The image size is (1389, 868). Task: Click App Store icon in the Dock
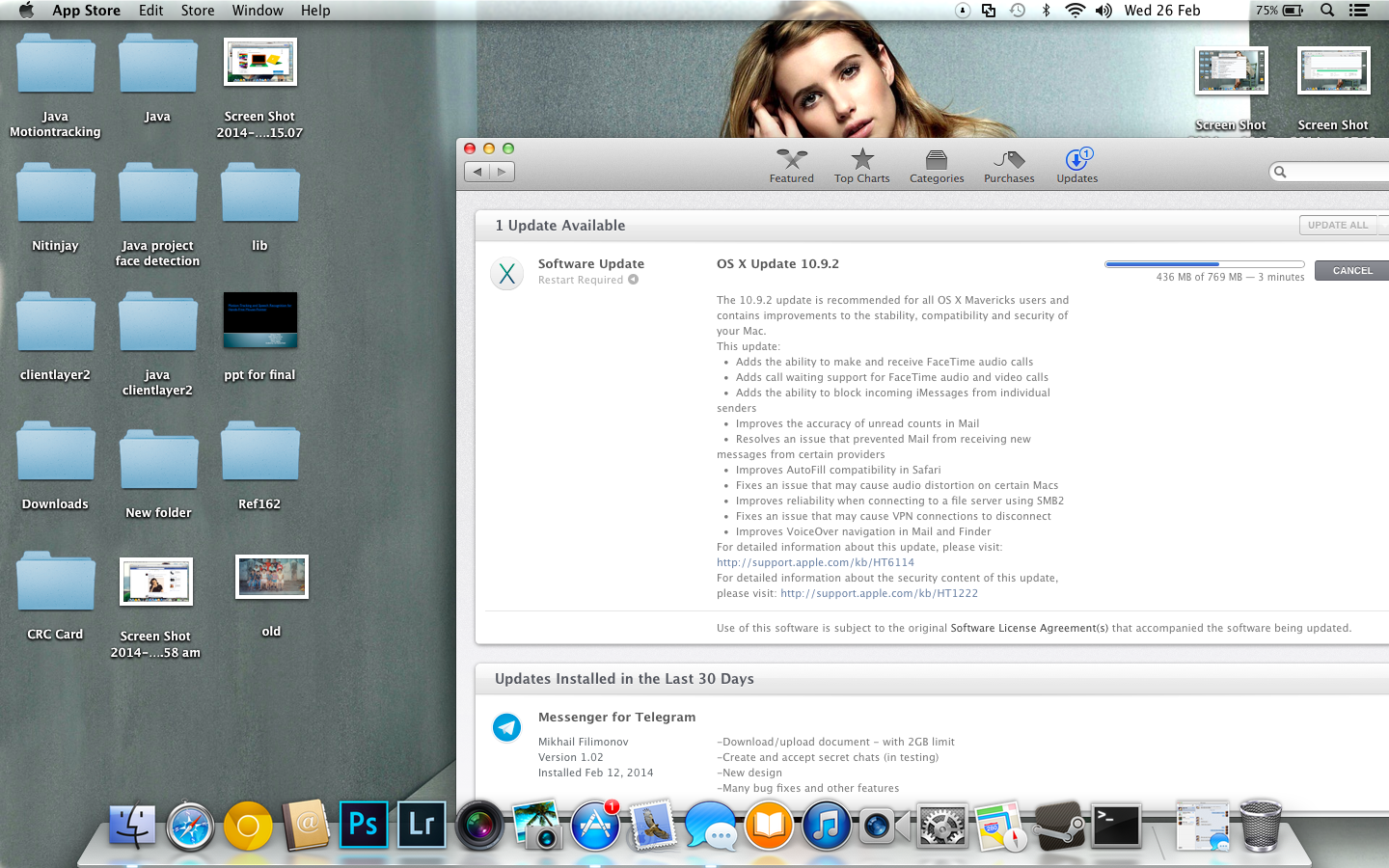point(595,827)
